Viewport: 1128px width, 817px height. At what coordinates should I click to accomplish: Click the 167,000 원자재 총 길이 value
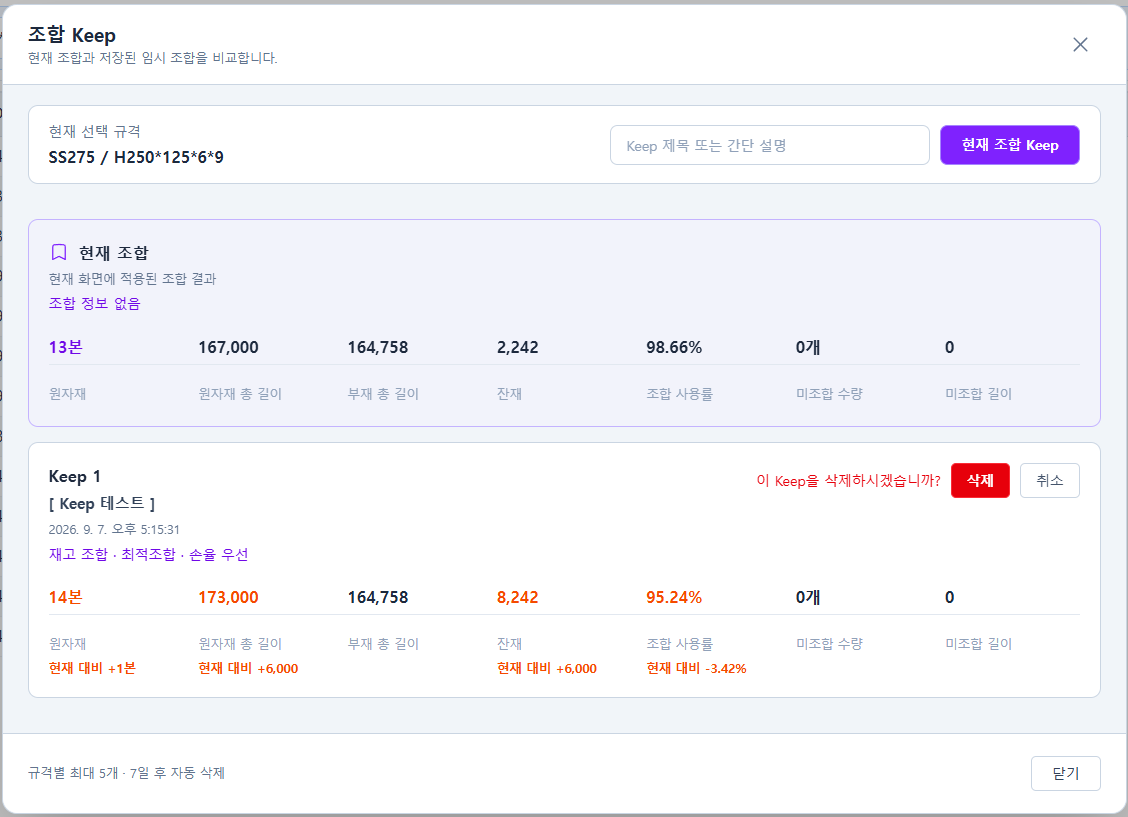coord(228,347)
